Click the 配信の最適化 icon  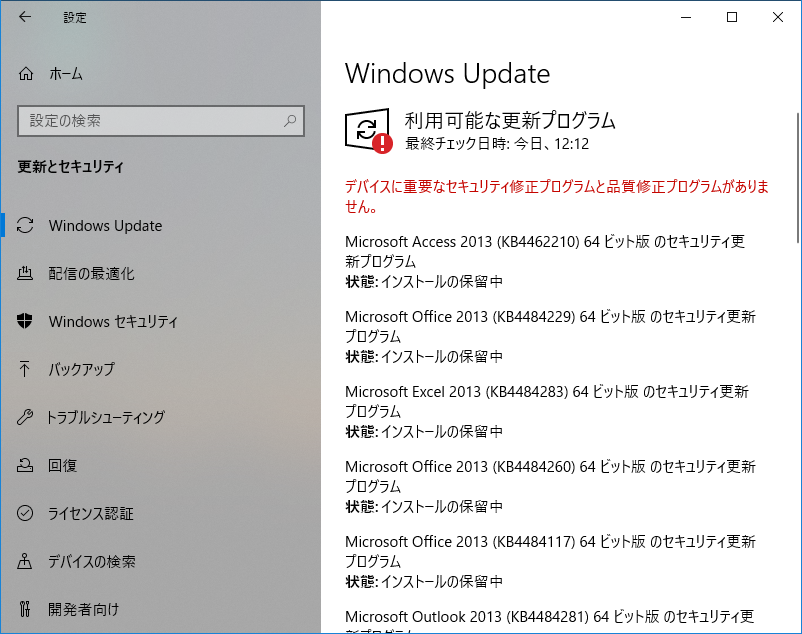coord(25,274)
